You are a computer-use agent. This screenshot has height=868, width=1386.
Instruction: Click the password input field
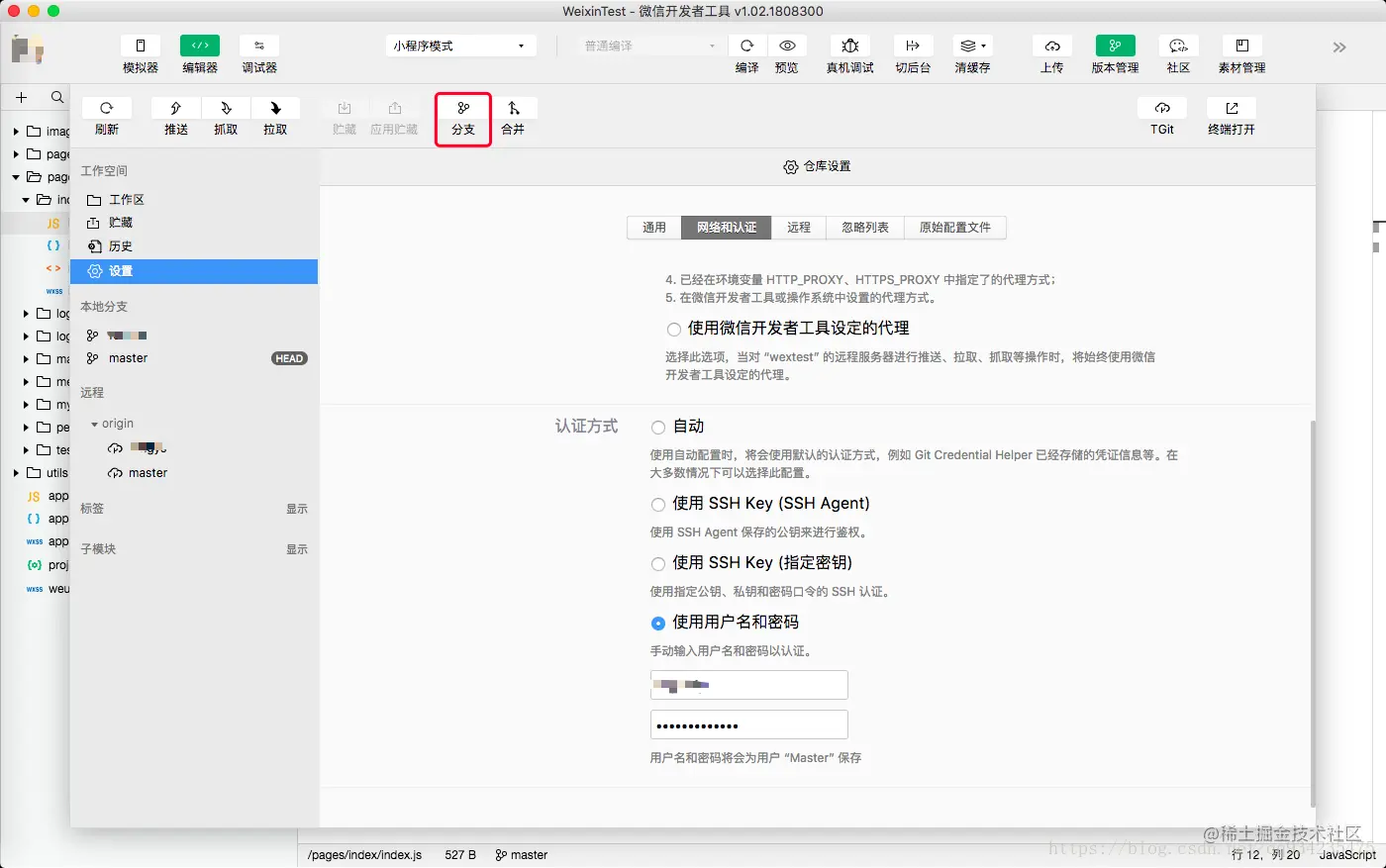pyautogui.click(x=749, y=724)
